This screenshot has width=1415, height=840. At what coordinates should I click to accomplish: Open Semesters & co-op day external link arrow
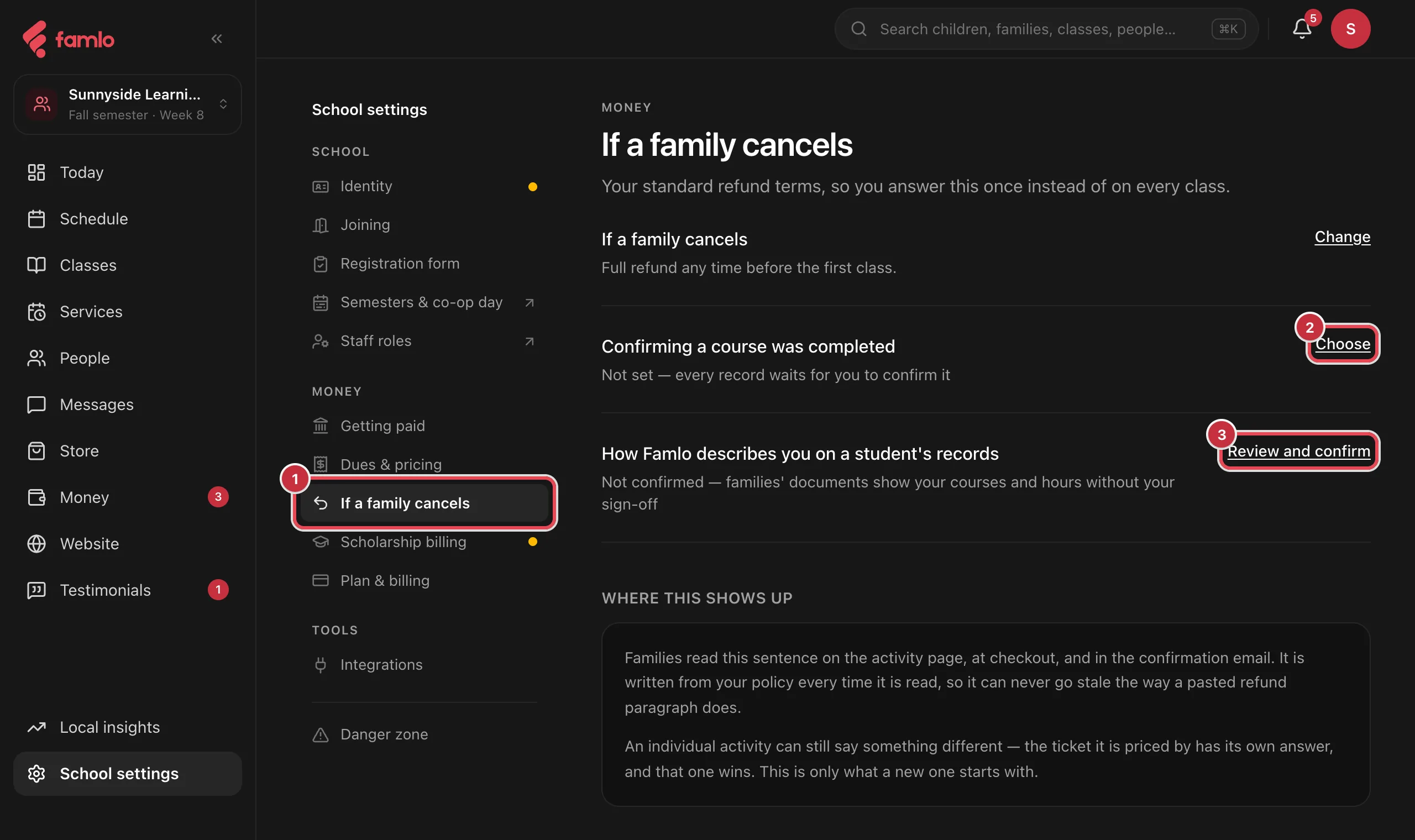[x=529, y=302]
